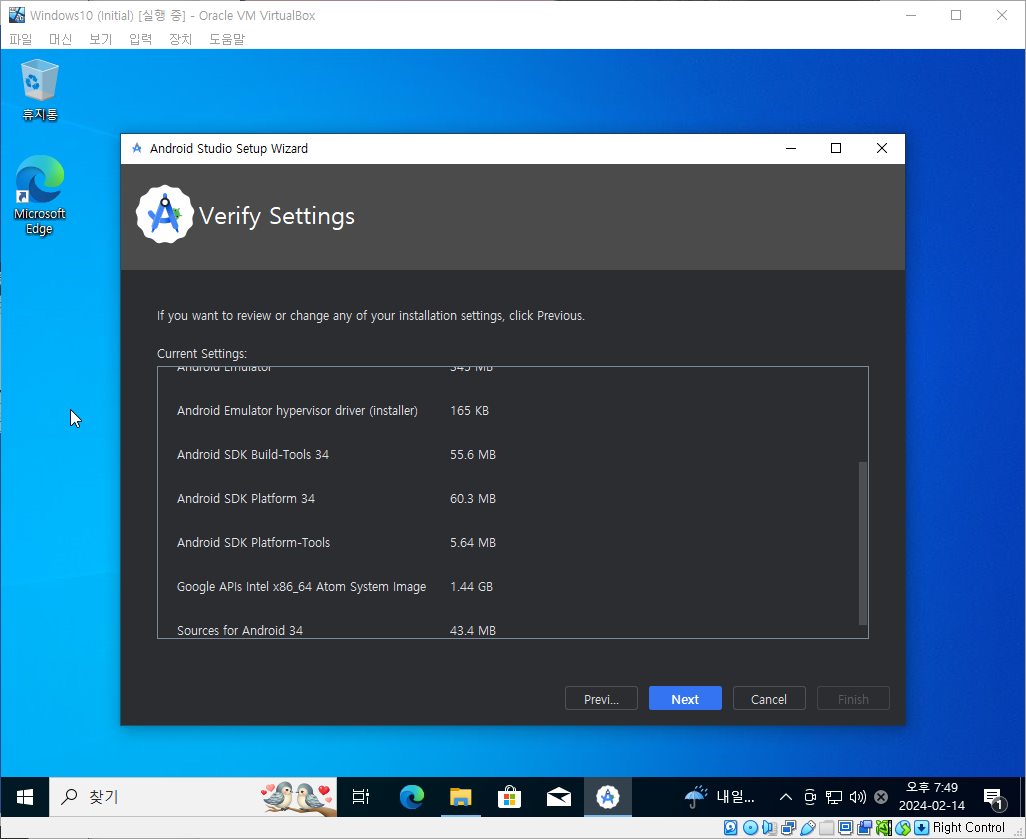1026x839 pixels.
Task: Click the 43.4 MB size value
Action: (472, 630)
